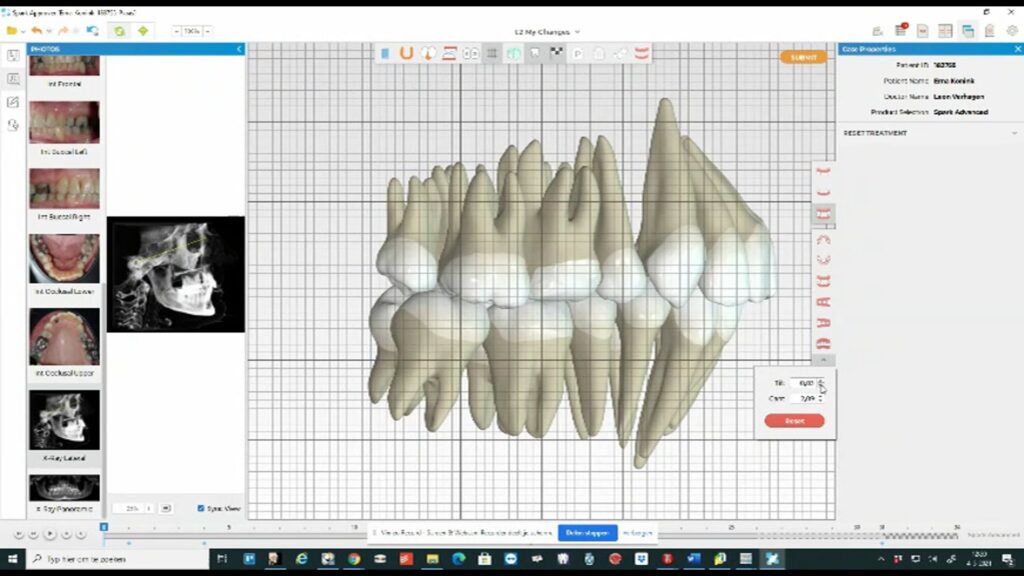Select the Int Occlusal Lower photo

click(64, 259)
